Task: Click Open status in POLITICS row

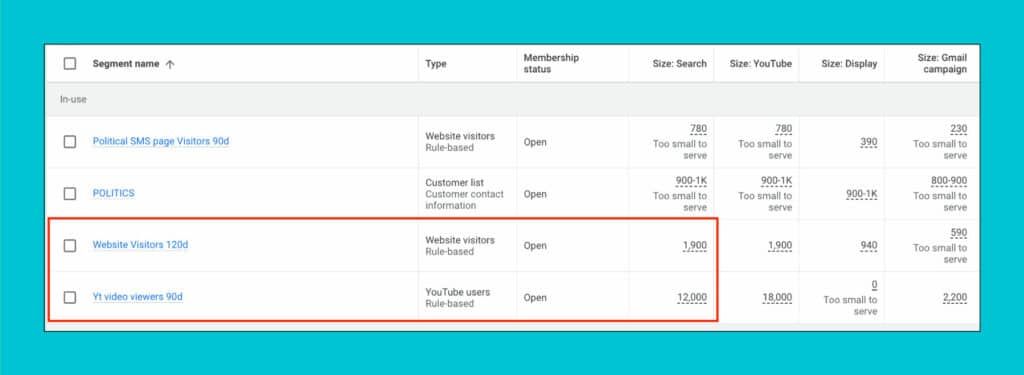Action: 535,194
